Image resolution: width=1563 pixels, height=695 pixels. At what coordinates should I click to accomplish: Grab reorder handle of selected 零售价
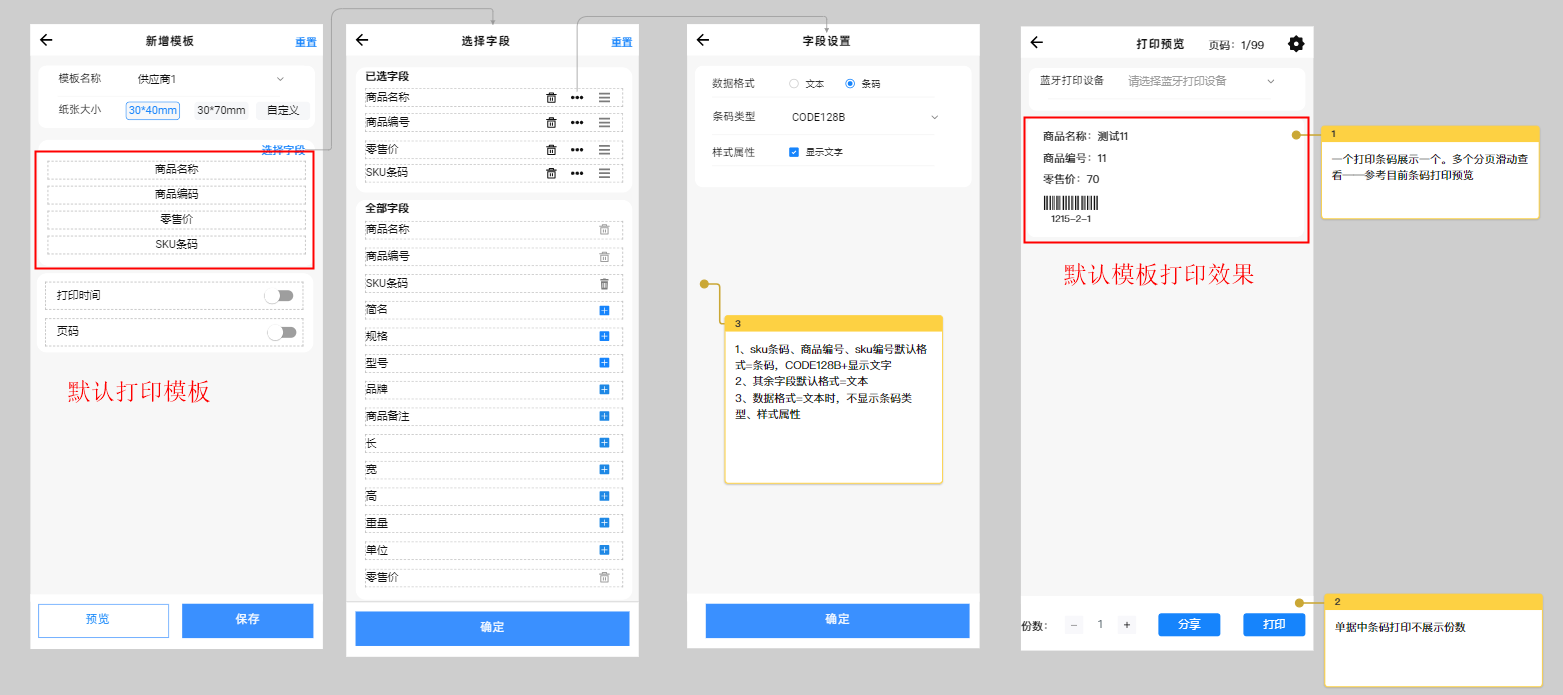click(604, 149)
